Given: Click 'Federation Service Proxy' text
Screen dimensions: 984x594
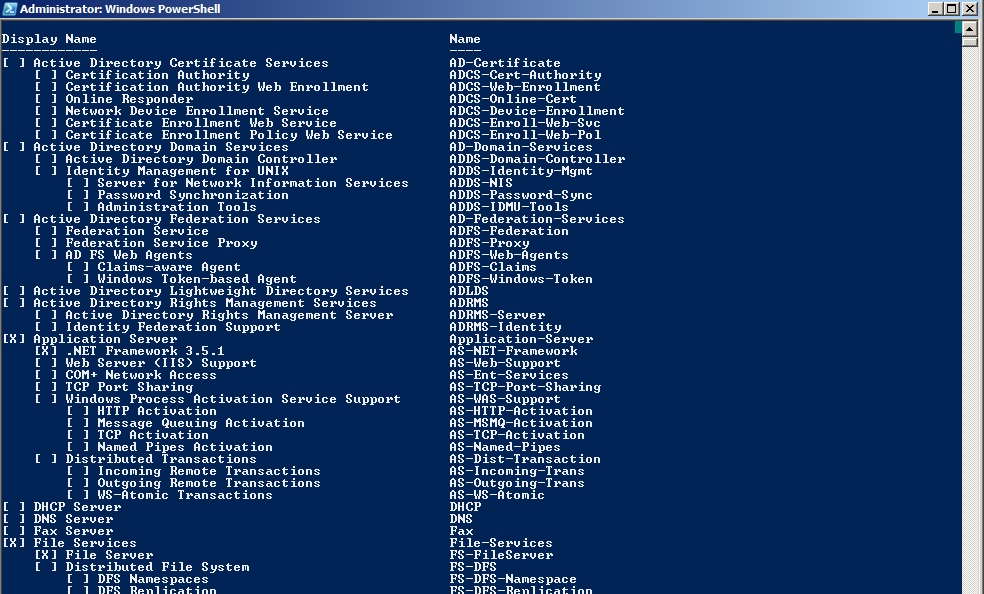Looking at the screenshot, I should click(161, 243).
